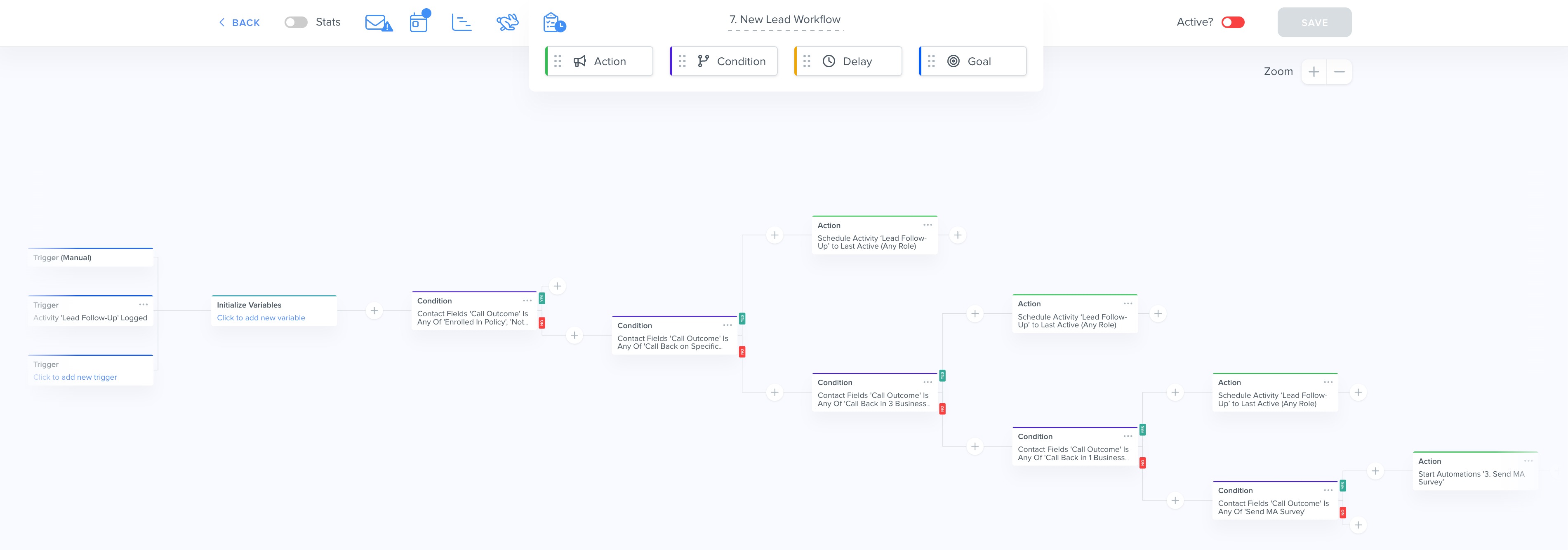Toggle the Stats switch
Image resolution: width=1568 pixels, height=550 pixels.
pos(296,23)
